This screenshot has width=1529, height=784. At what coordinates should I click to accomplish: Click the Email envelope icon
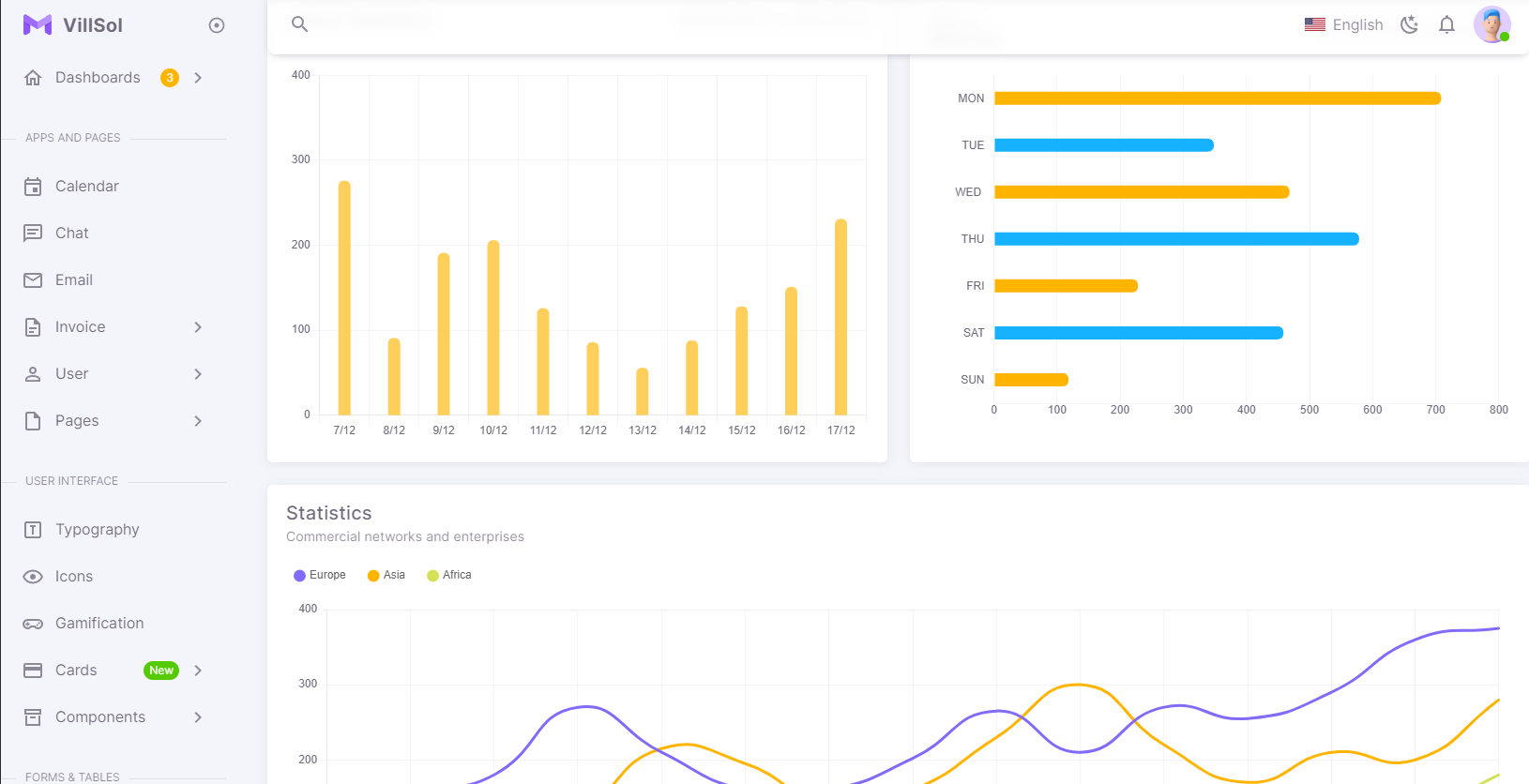tap(33, 280)
